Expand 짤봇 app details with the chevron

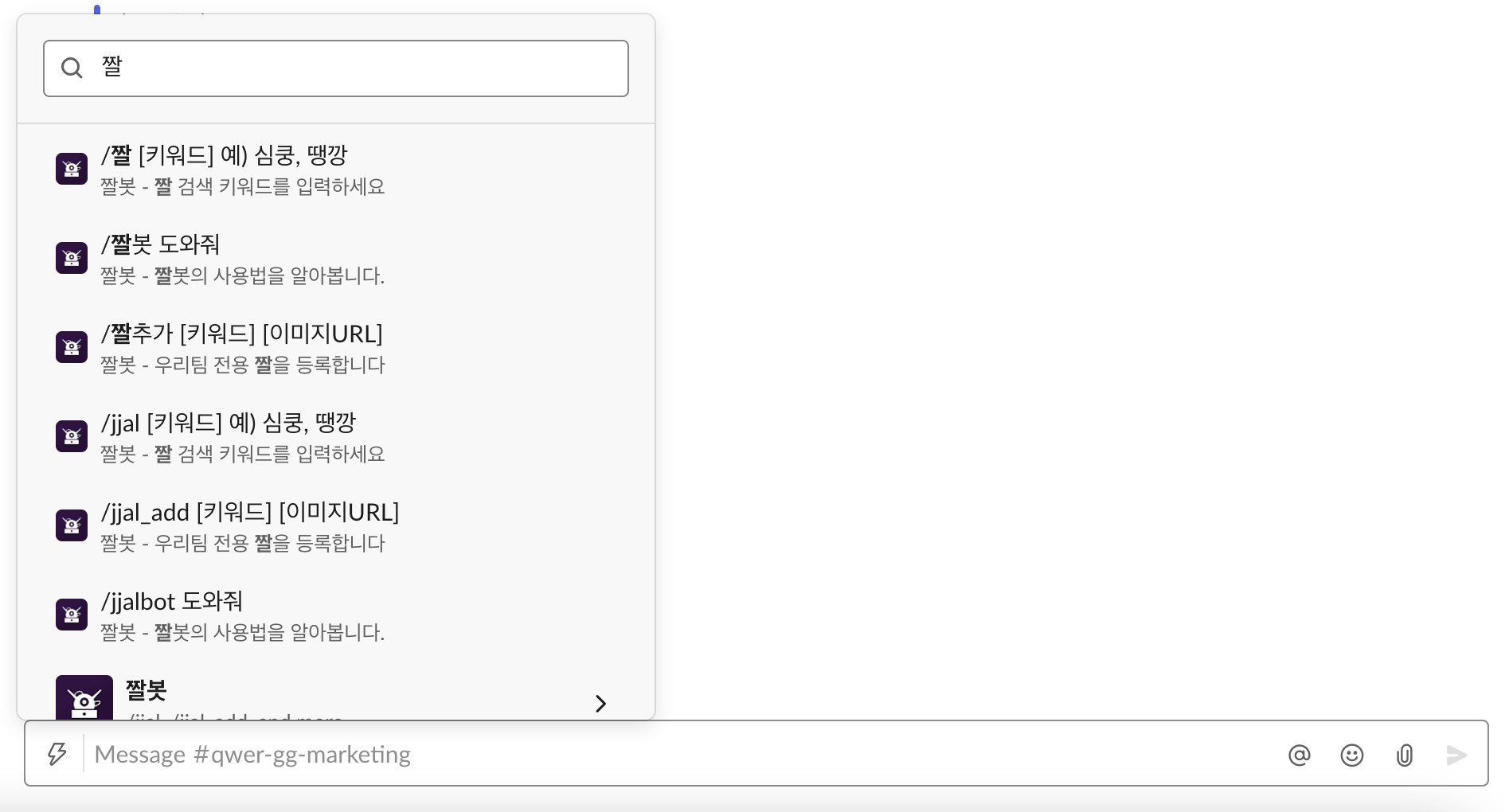click(601, 704)
